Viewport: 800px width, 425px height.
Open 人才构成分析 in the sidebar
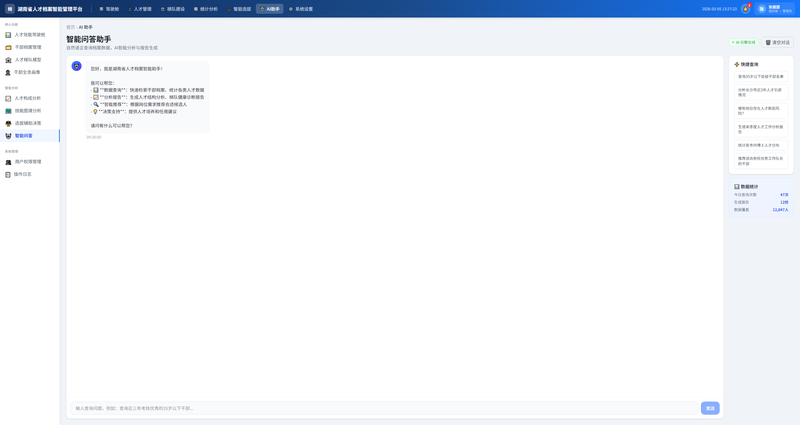coord(30,98)
